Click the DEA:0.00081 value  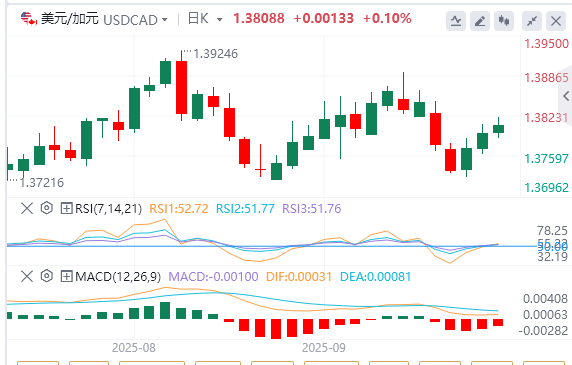click(375, 277)
